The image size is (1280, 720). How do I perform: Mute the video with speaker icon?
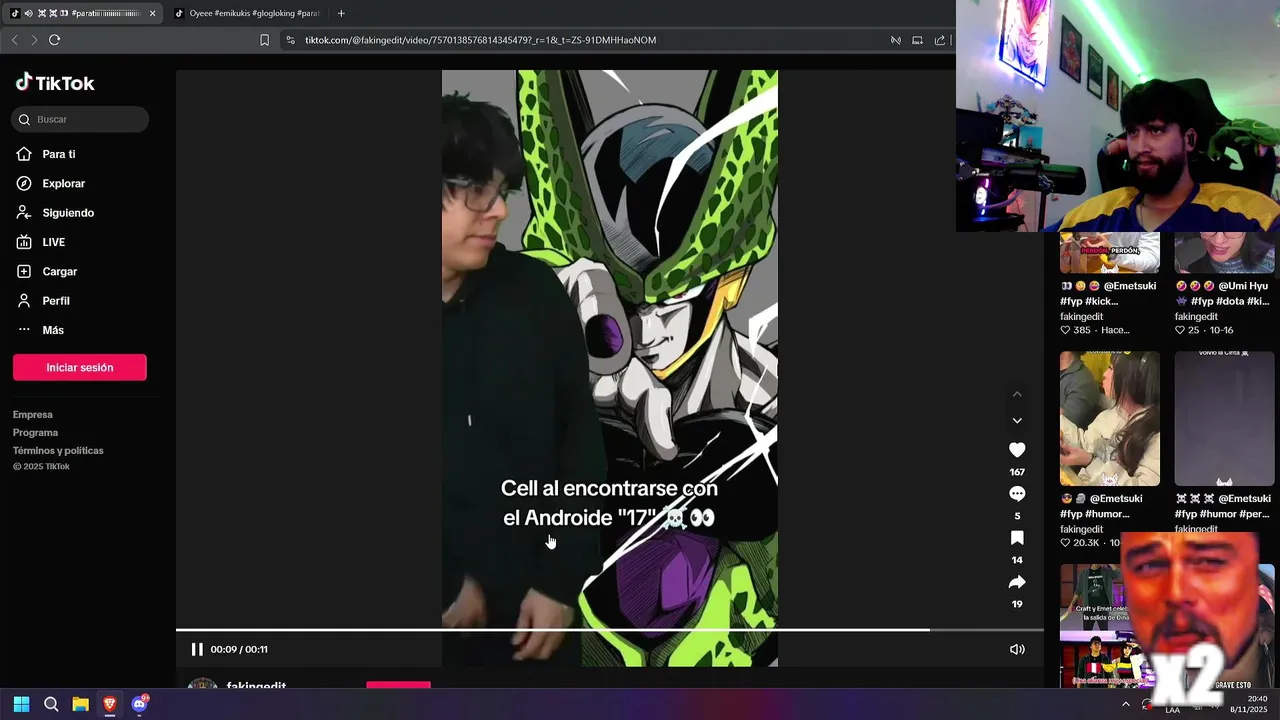[1017, 649]
